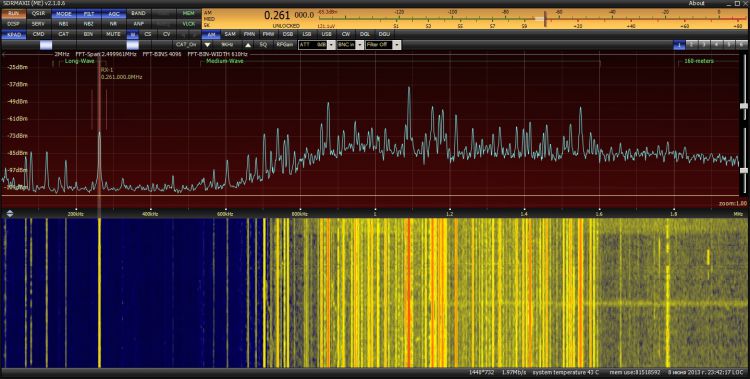This screenshot has height=379, width=750.
Task: Click the MEM memory button
Action: pos(188,13)
